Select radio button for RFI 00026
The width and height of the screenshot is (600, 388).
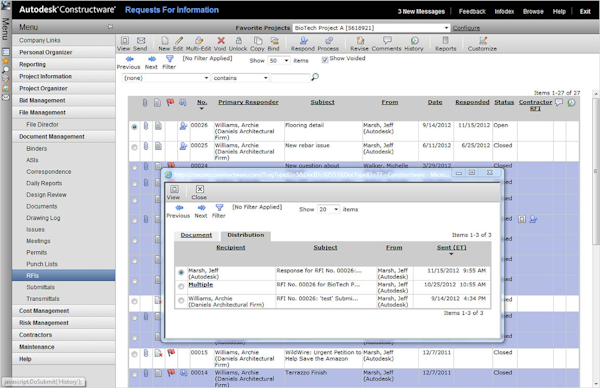coord(134,127)
